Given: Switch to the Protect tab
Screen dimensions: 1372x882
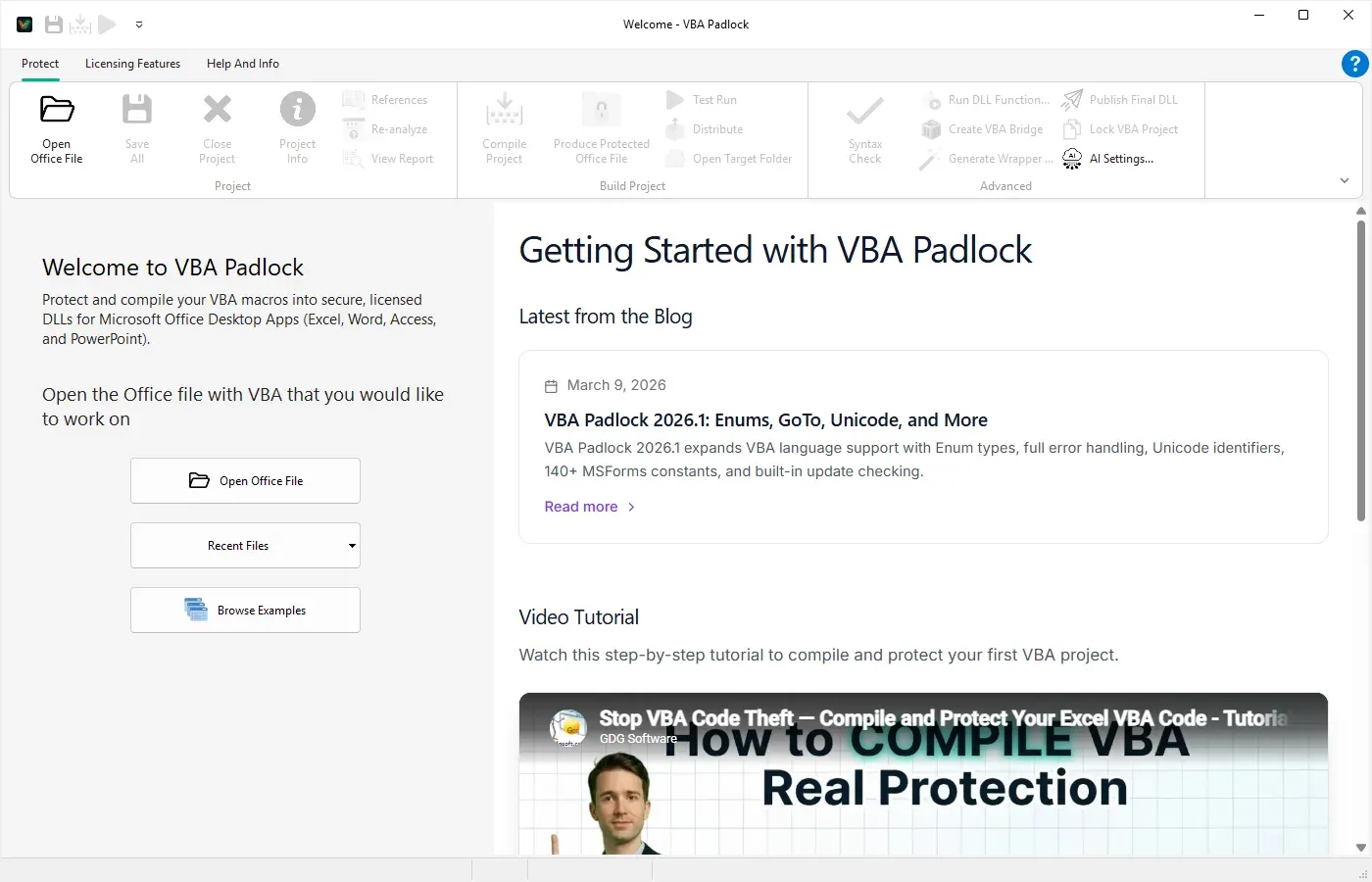Looking at the screenshot, I should (40, 64).
